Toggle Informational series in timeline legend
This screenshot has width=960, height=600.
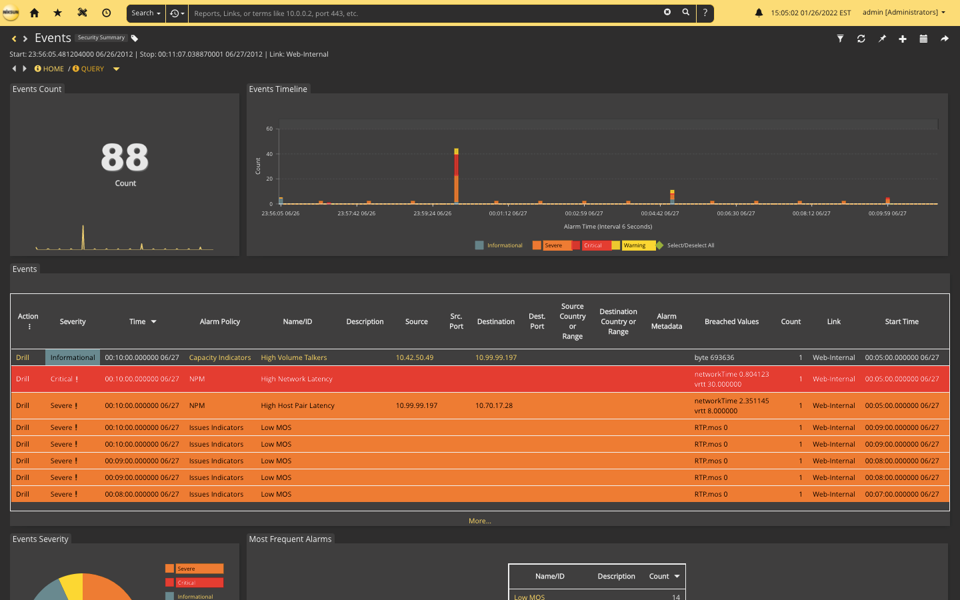click(x=504, y=246)
